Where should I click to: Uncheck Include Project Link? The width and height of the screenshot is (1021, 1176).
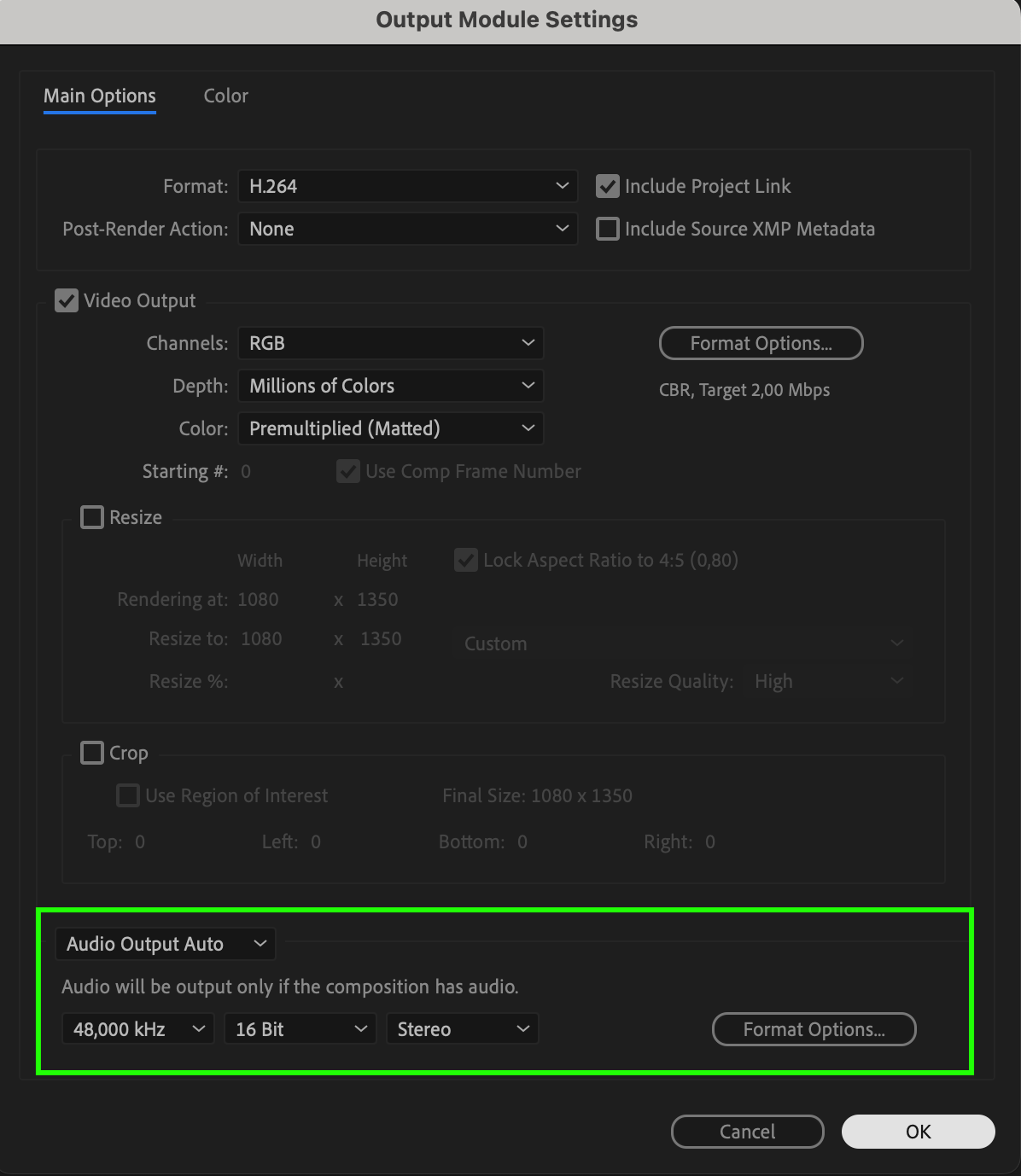607,186
